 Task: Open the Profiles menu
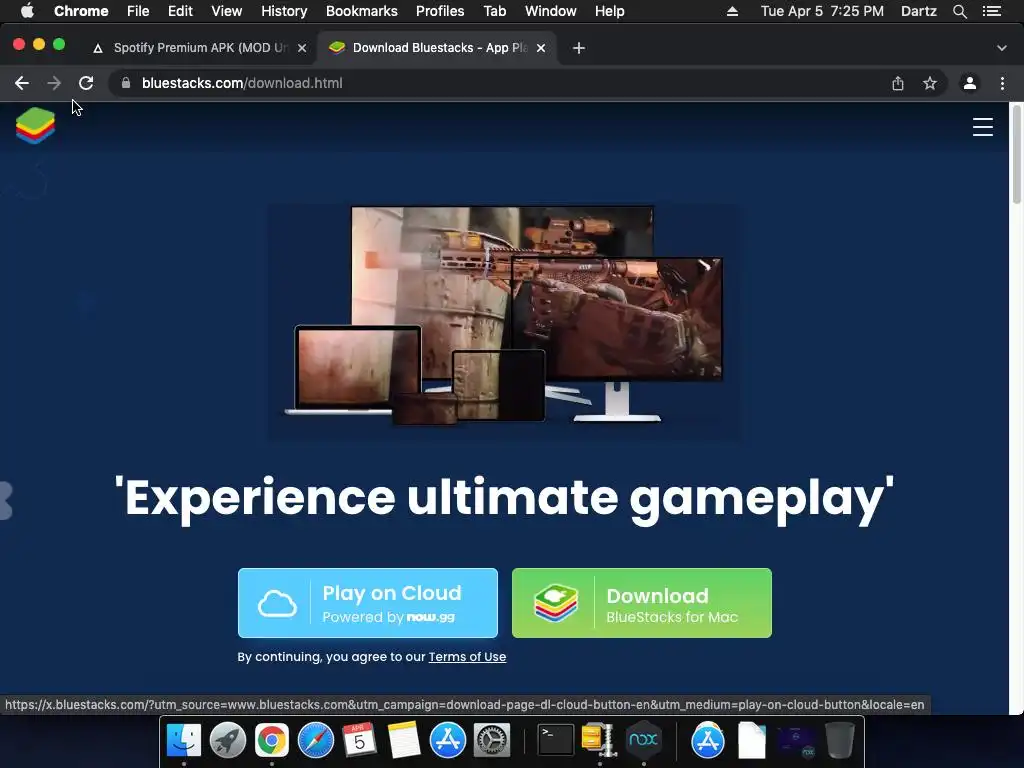click(x=440, y=11)
